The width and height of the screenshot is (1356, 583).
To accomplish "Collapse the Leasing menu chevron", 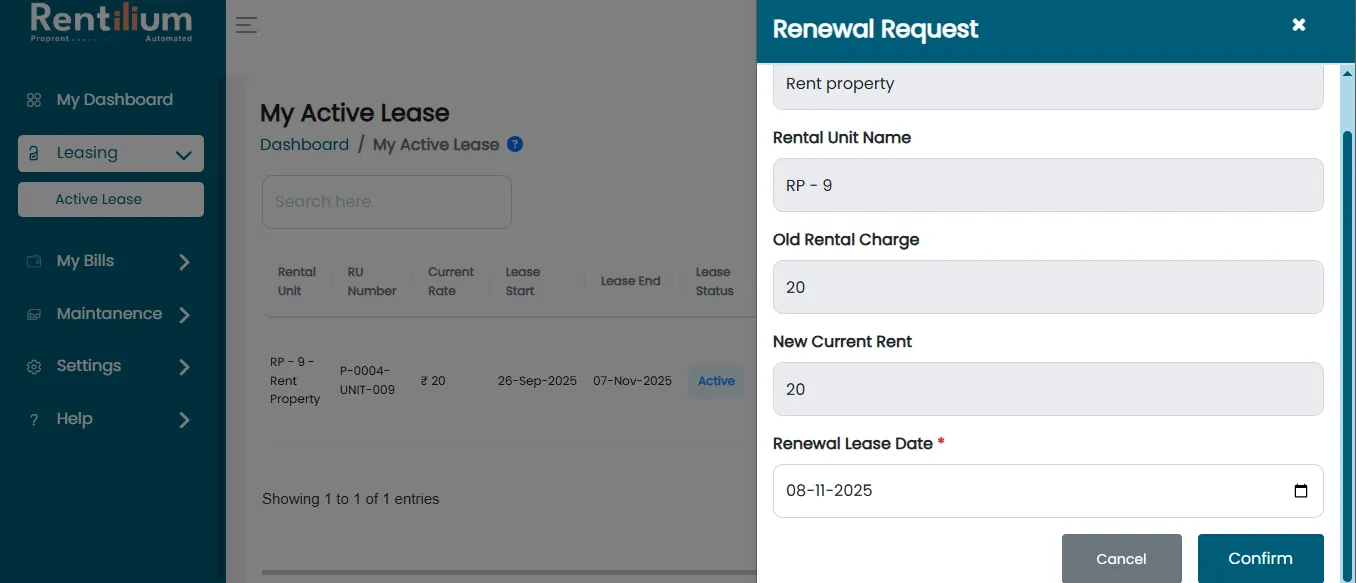I will pyautogui.click(x=183, y=155).
